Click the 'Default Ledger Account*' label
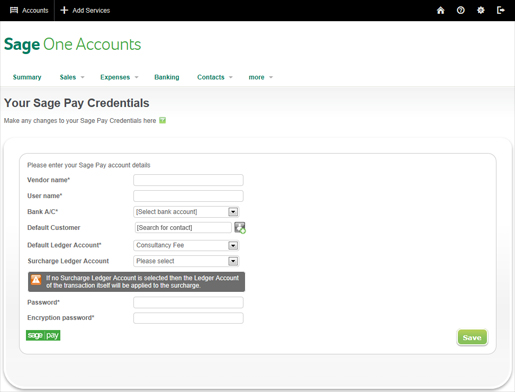The image size is (515, 392). (x=64, y=245)
